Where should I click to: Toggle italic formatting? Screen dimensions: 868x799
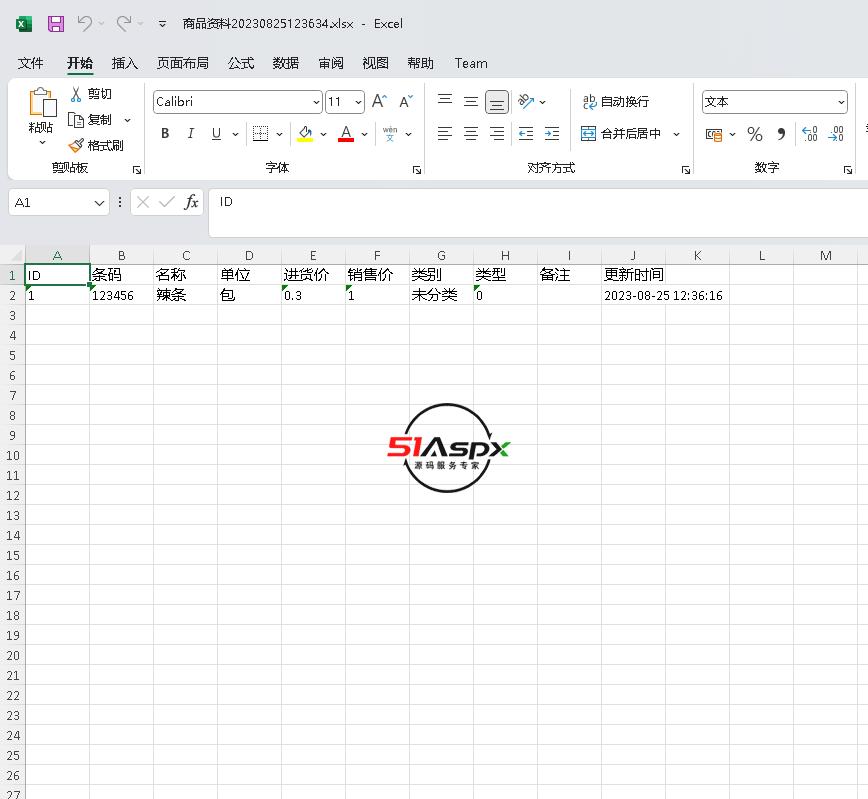(x=190, y=134)
